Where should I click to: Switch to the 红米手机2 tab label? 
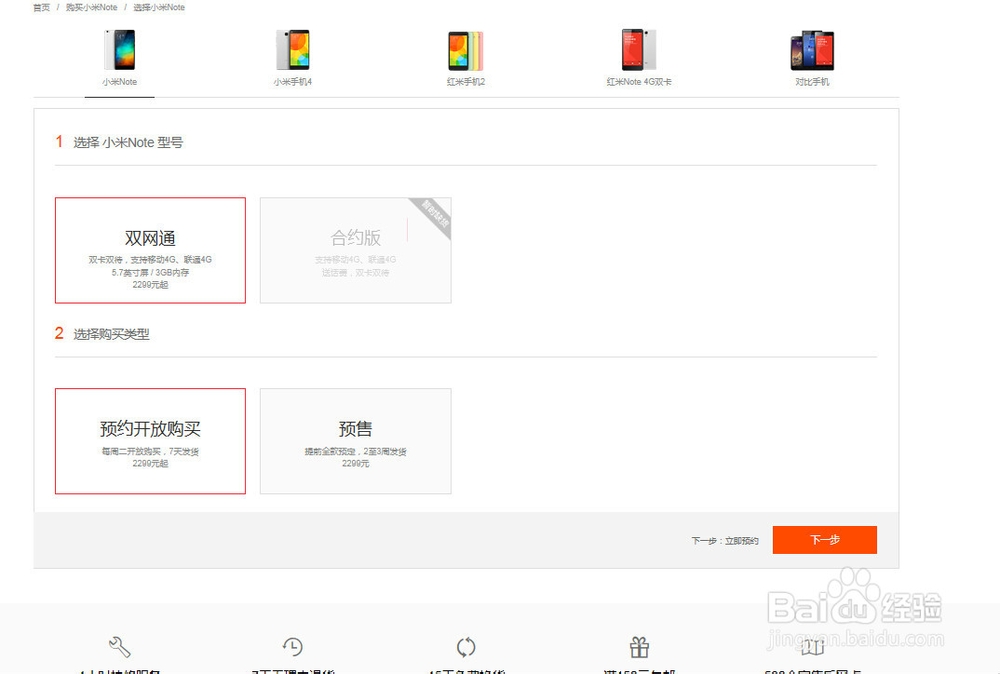466,82
